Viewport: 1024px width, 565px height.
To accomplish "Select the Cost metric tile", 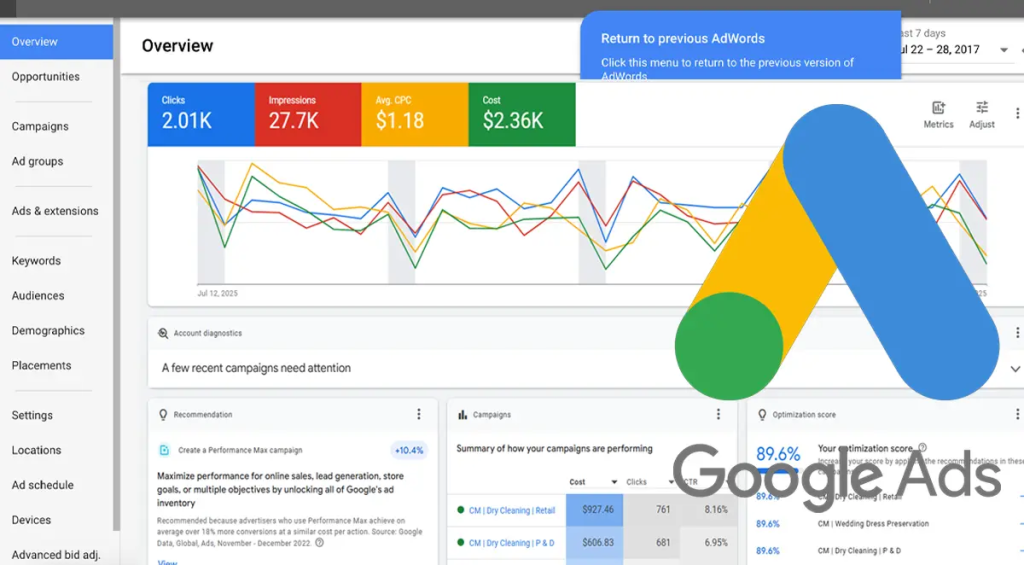I will pyautogui.click(x=522, y=114).
